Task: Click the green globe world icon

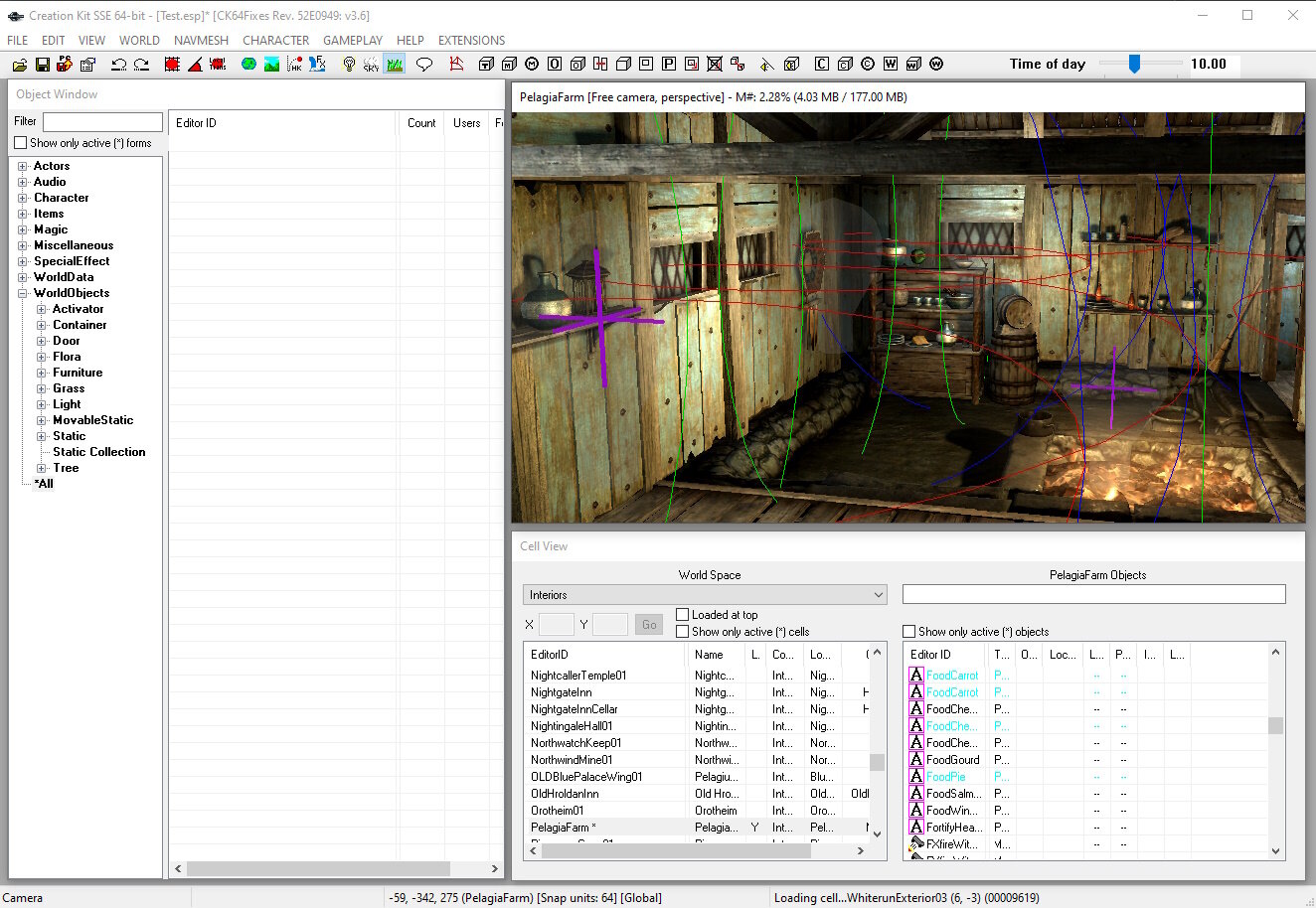Action: click(248, 65)
